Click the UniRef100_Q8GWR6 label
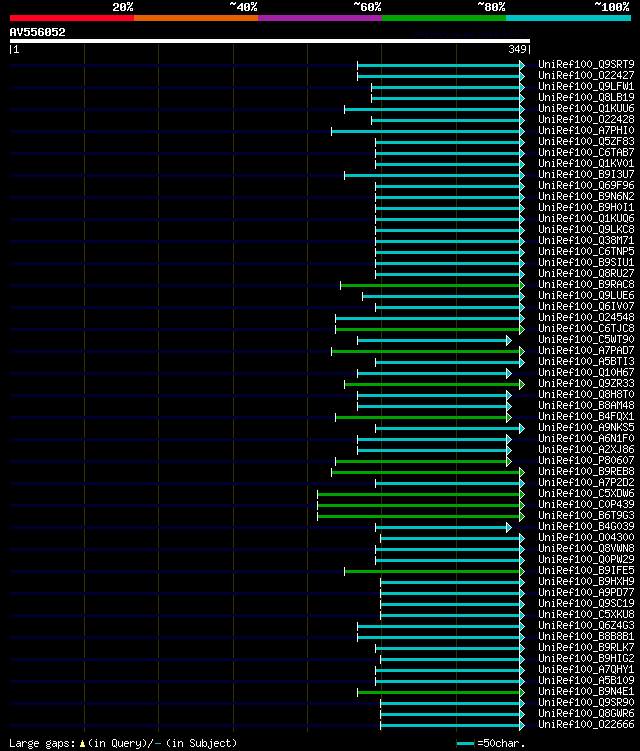Viewport: 640px width, 751px height. pos(586,714)
